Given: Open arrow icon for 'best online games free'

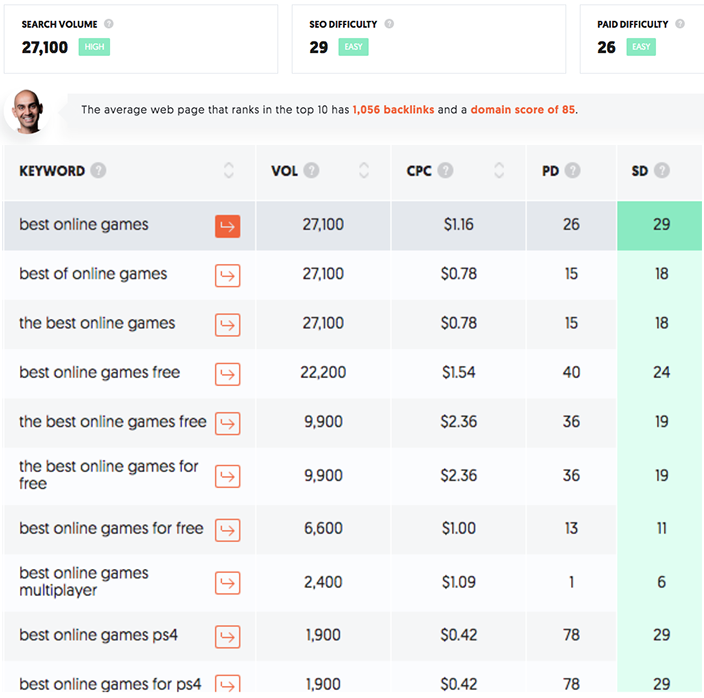Looking at the screenshot, I should coord(228,373).
